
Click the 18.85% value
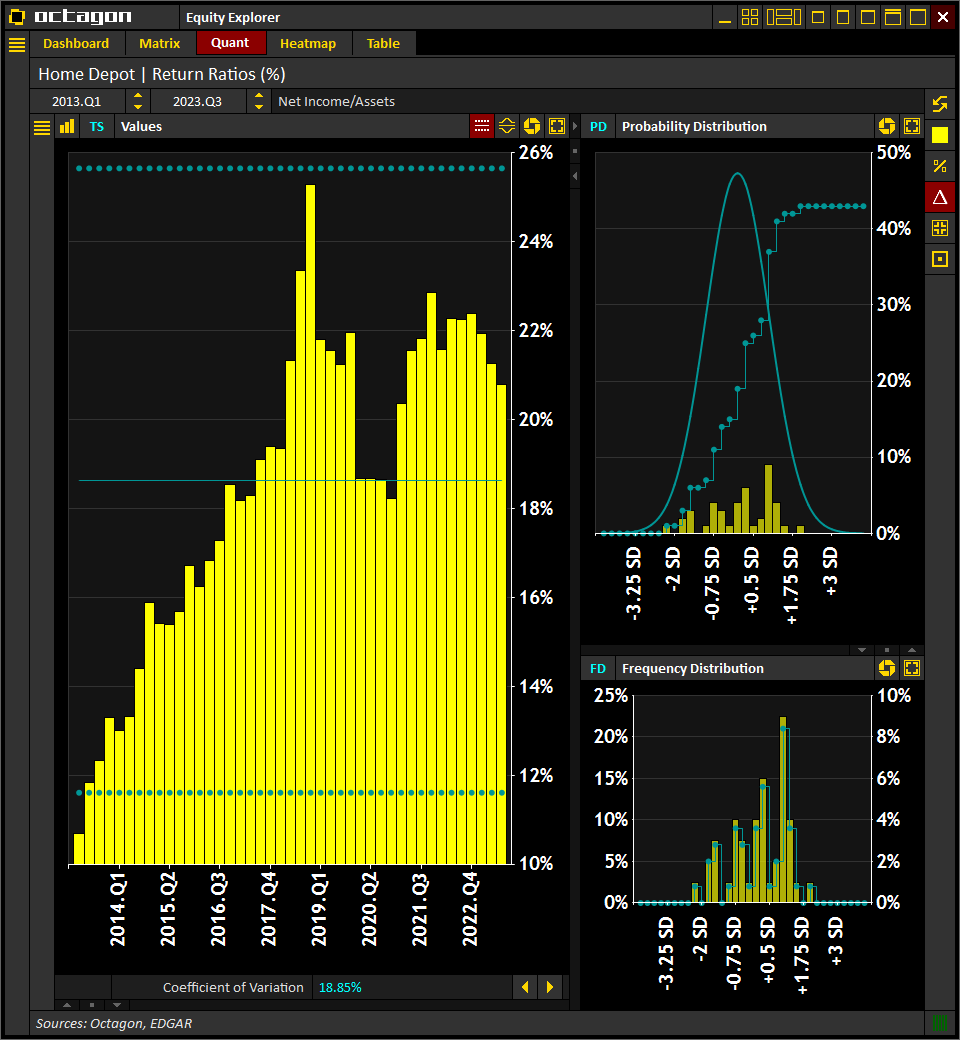(x=340, y=988)
